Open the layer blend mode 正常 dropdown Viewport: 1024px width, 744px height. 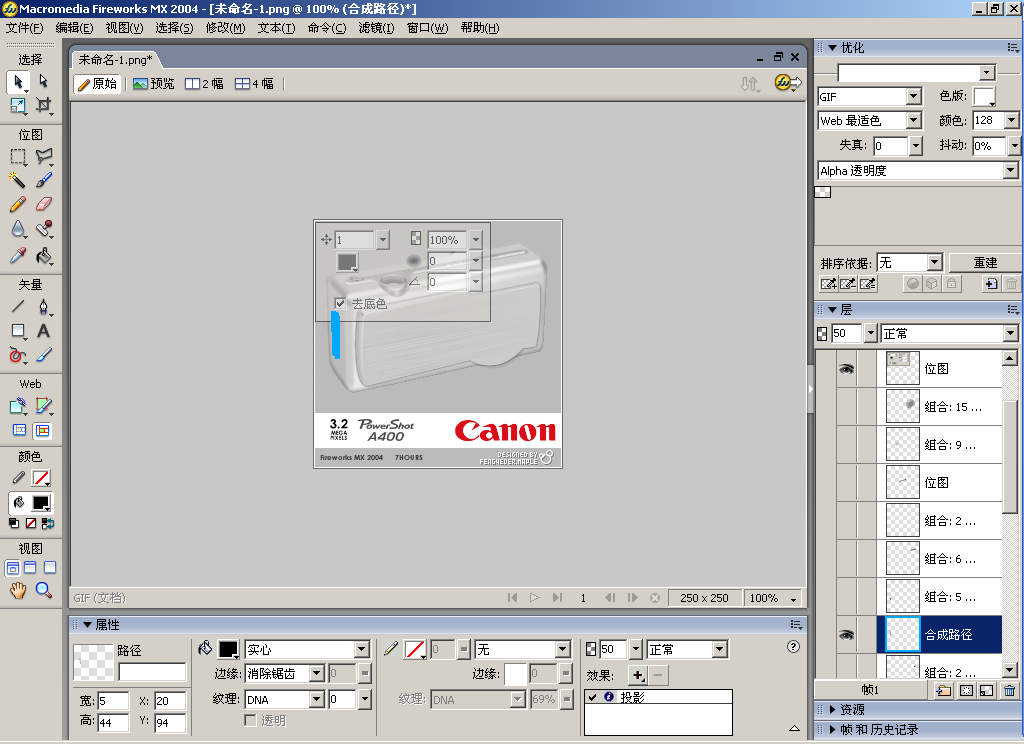click(1011, 334)
